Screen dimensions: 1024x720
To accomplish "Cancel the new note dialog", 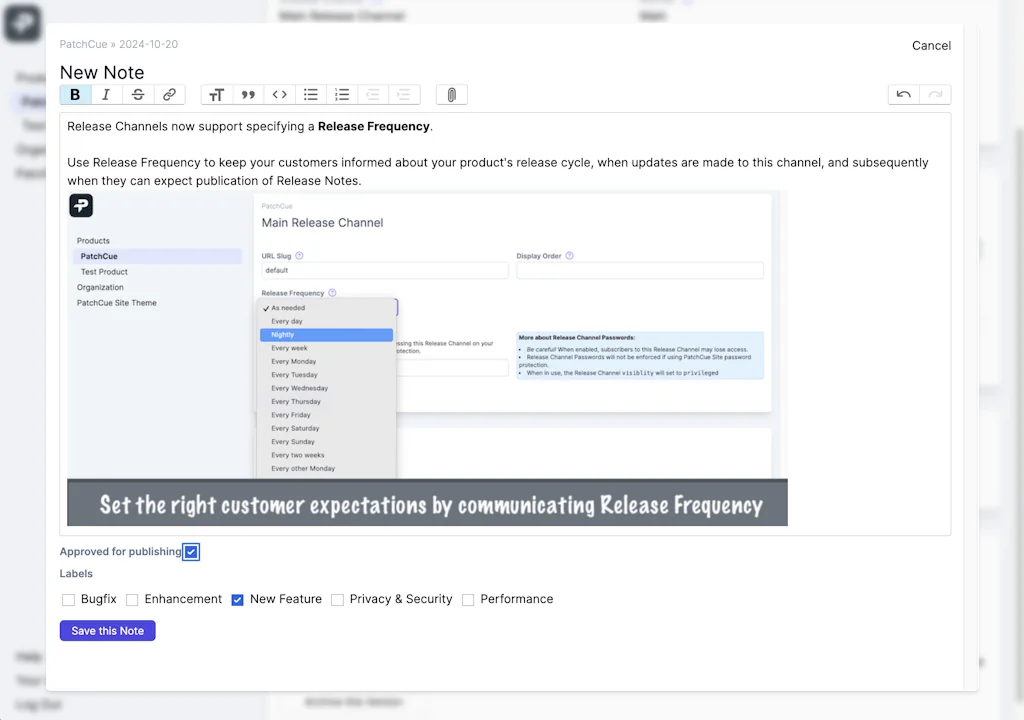I will pyautogui.click(x=931, y=46).
